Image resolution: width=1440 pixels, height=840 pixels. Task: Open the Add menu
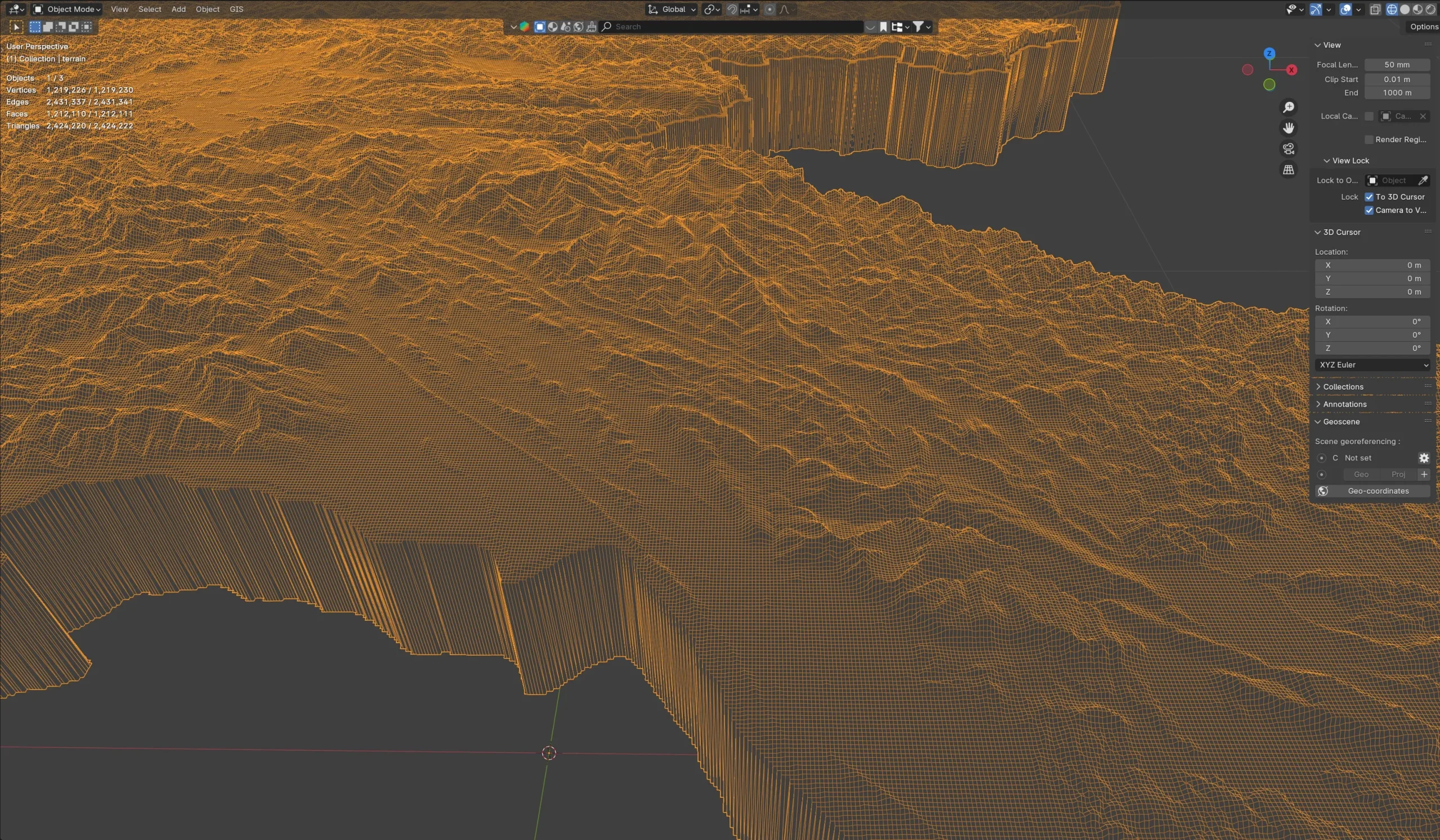(x=178, y=9)
